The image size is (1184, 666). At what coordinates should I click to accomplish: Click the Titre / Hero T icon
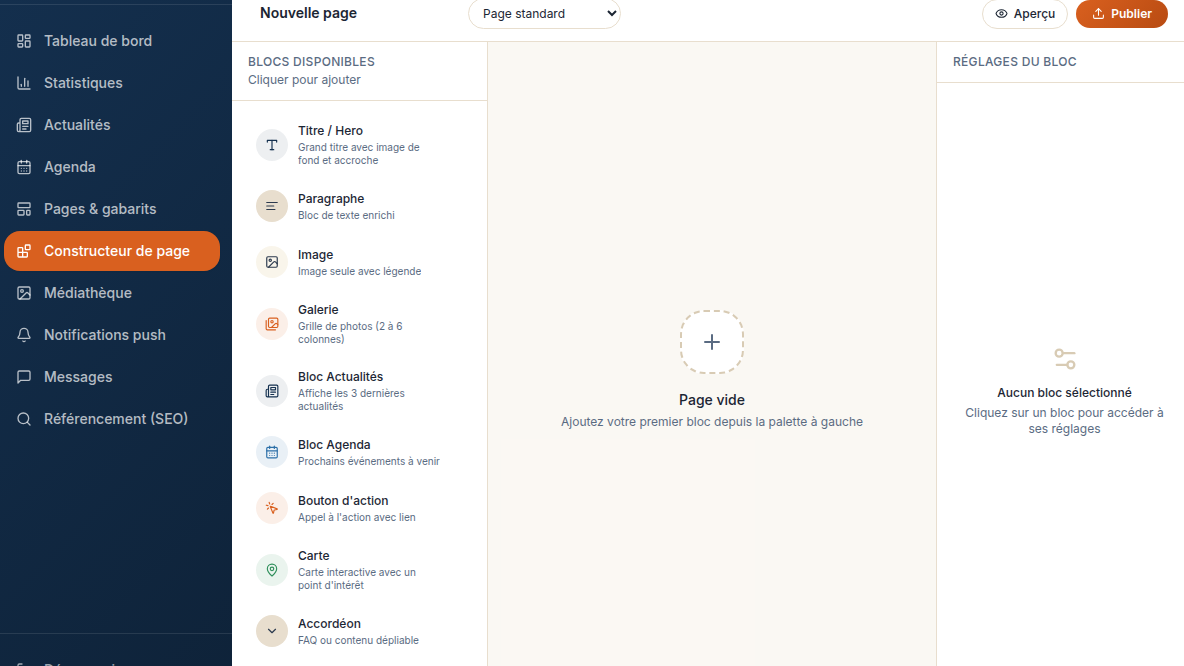[272, 145]
